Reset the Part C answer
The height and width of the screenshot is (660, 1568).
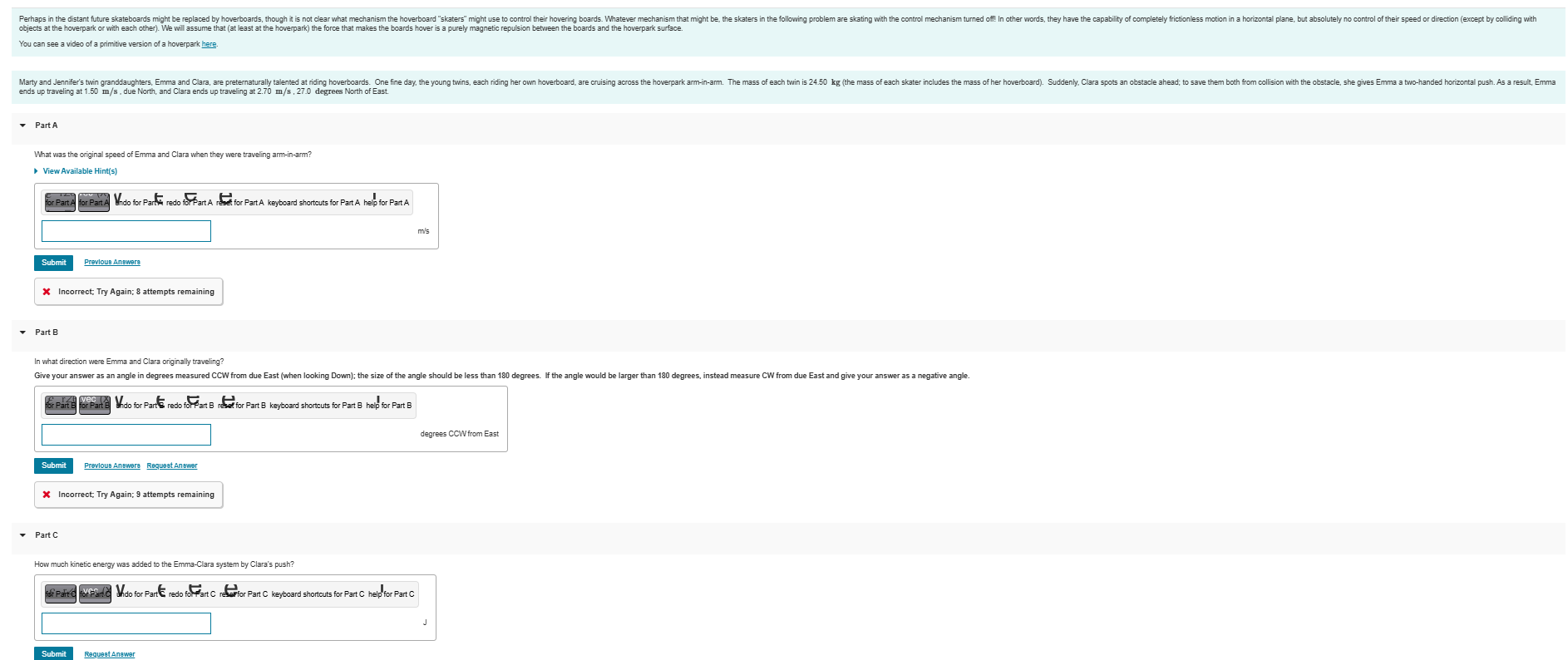(244, 594)
